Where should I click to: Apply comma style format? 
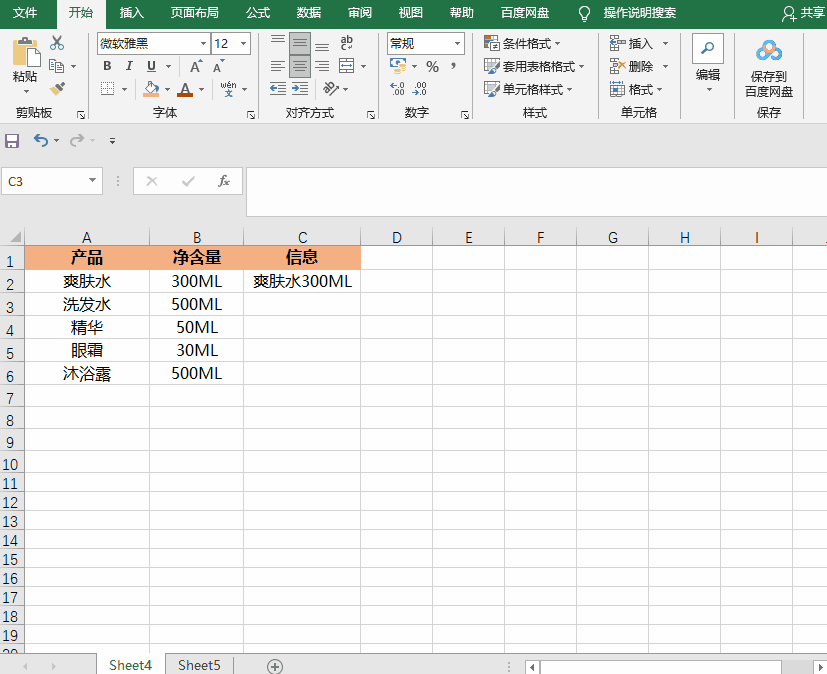point(454,66)
